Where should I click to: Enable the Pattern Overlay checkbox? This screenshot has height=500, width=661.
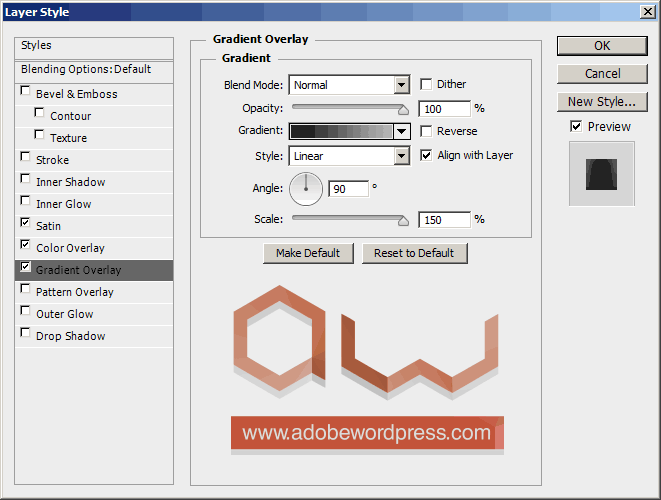coord(25,288)
